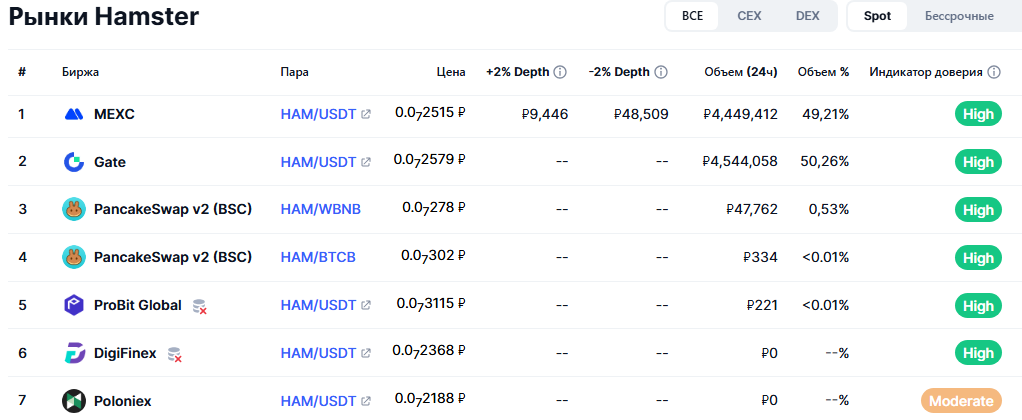The width and height of the screenshot is (1022, 420).
Task: Click the Gate exchange logo
Action: point(74,162)
